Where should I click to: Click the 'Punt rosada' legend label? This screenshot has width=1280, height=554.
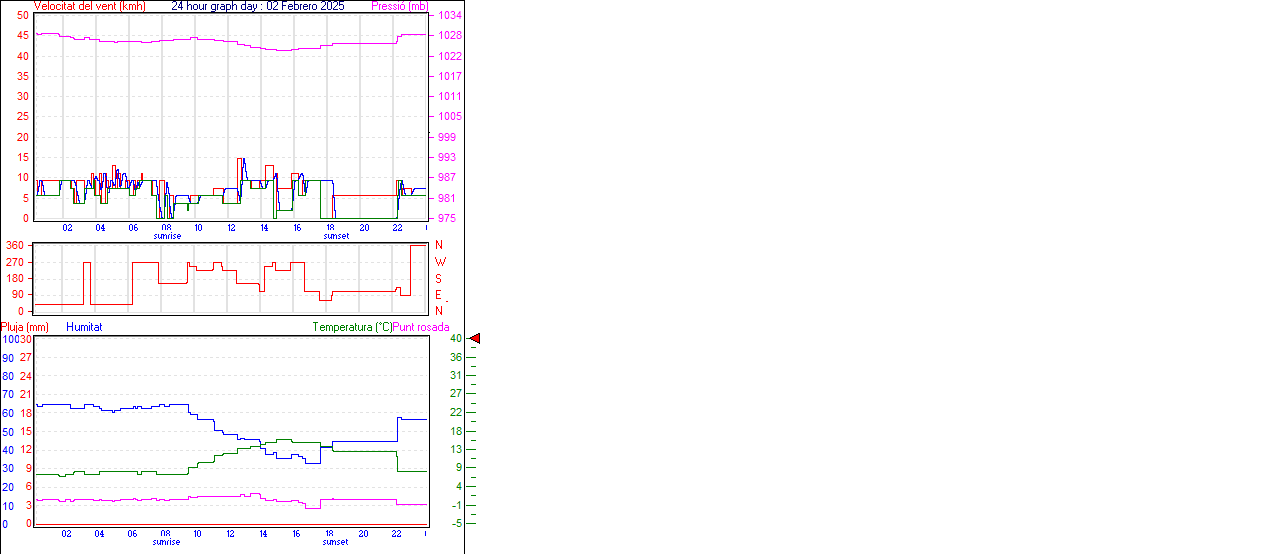(421, 327)
